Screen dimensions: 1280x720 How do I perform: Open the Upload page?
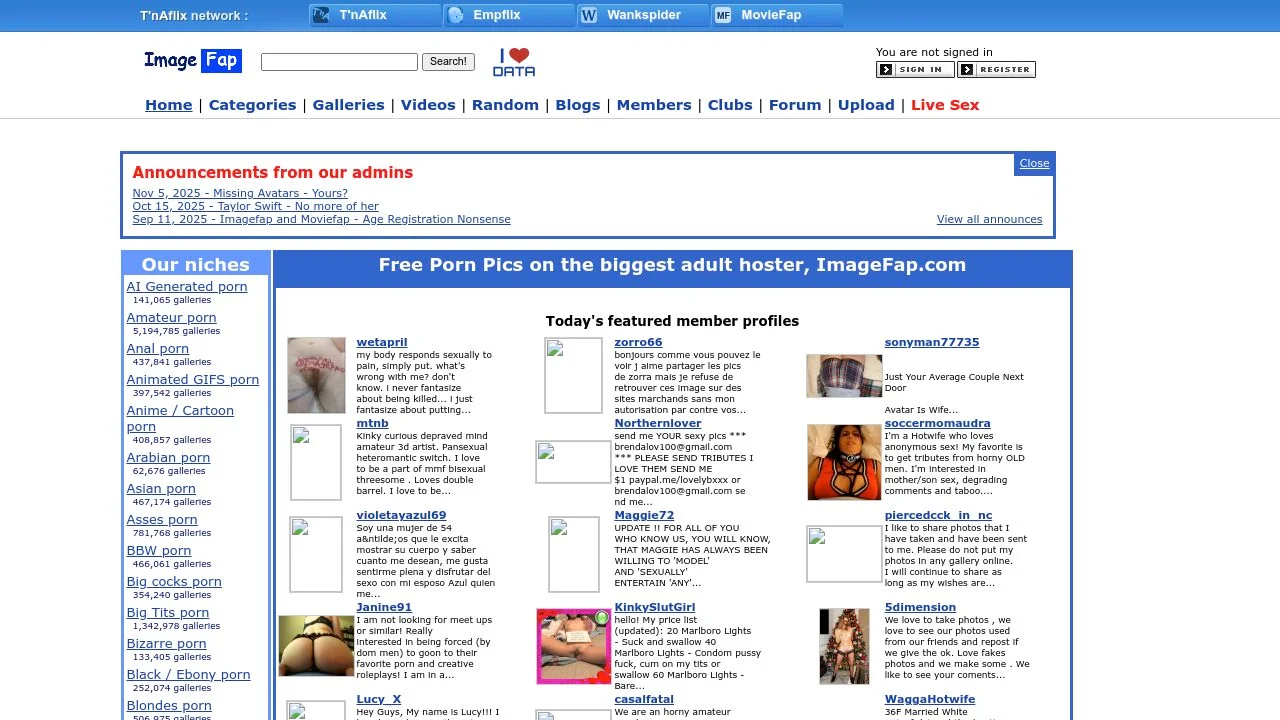click(x=866, y=104)
